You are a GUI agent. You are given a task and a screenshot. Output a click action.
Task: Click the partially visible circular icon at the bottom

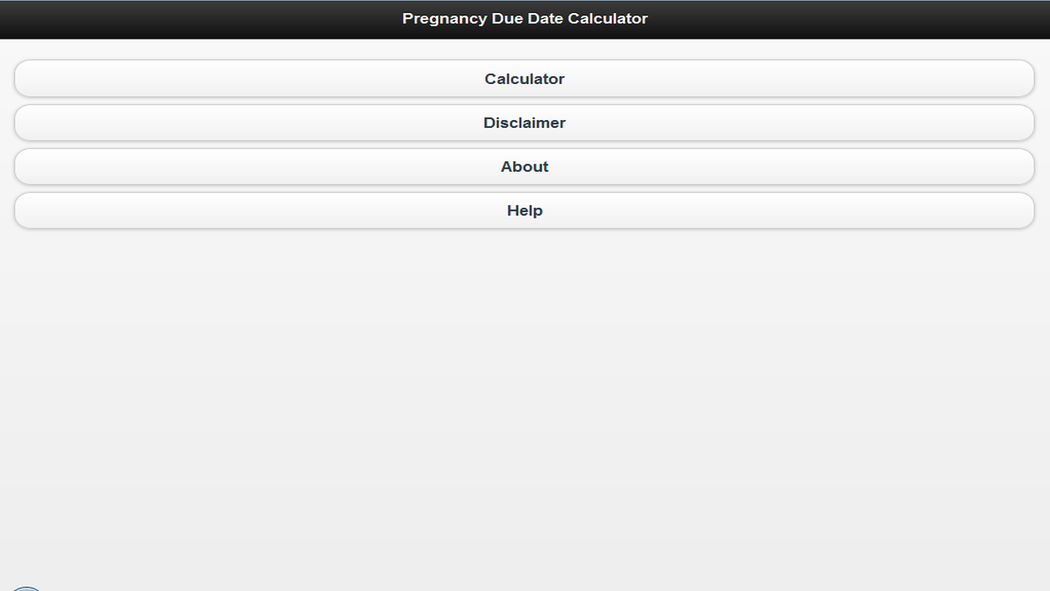(26, 588)
